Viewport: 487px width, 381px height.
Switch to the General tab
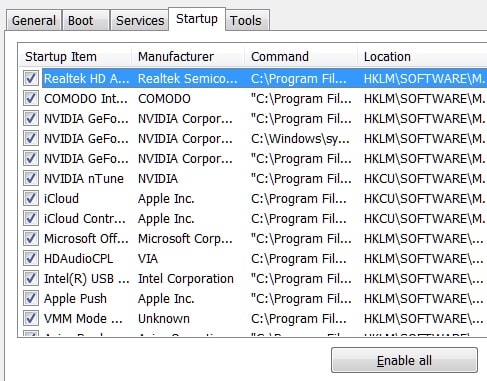point(34,21)
